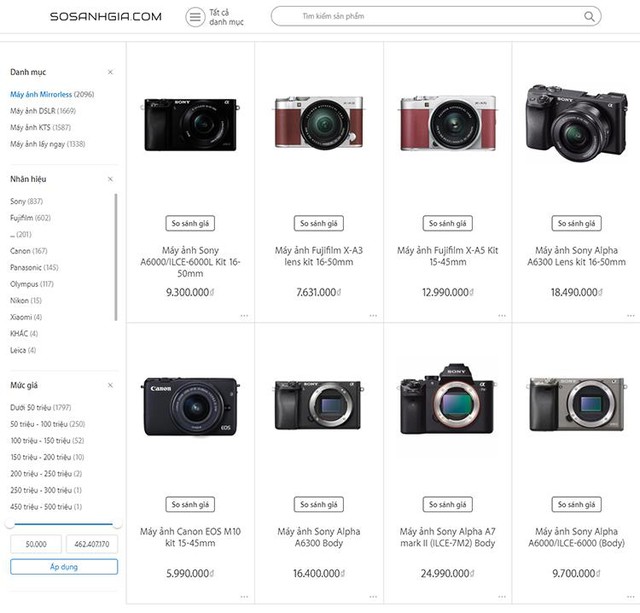
Task: Click the maximum price slider handle
Action: (117, 524)
